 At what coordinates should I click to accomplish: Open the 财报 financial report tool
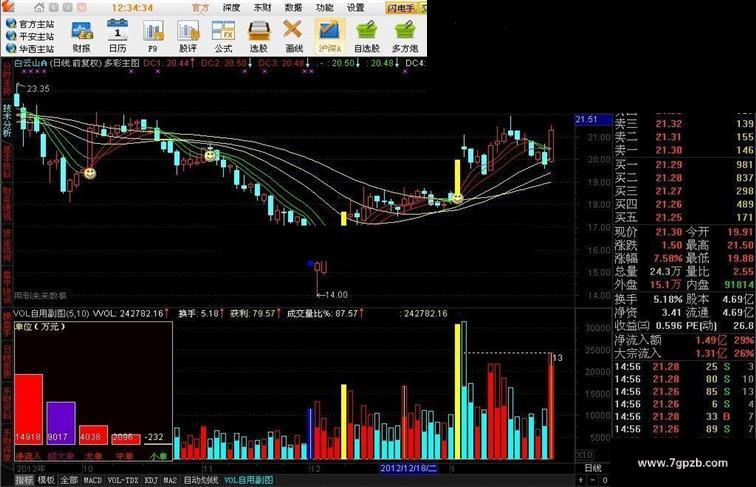(81, 37)
